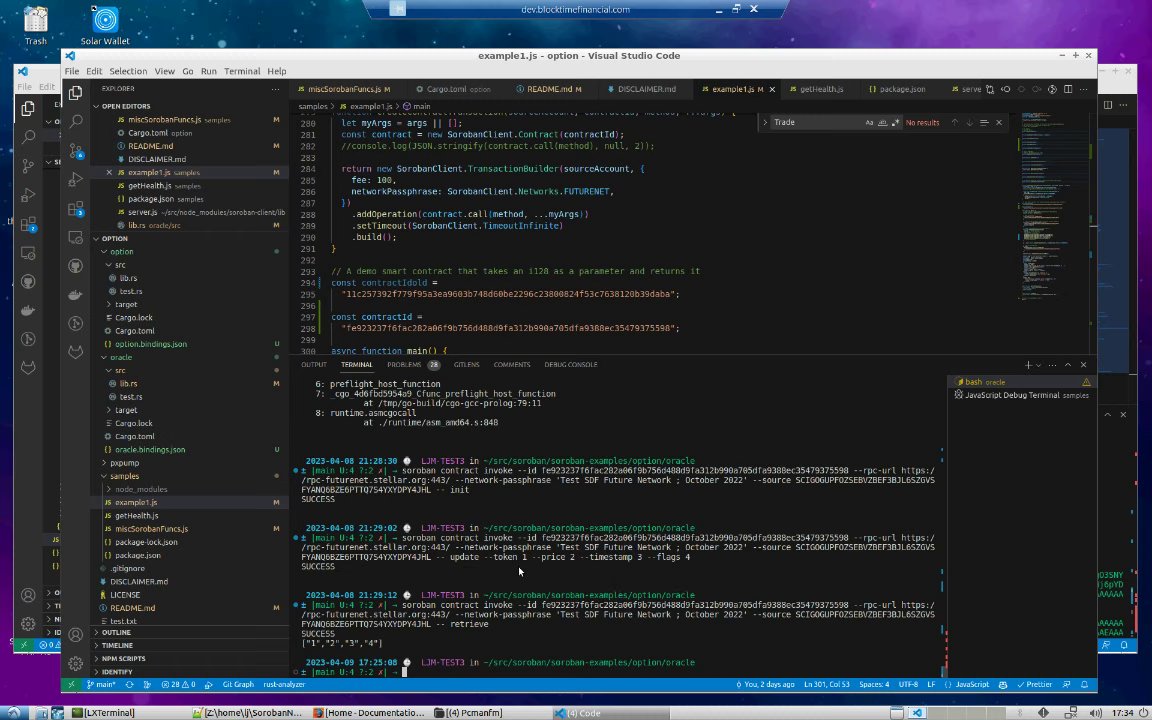
Task: Collapse the OPEN EDITORS section
Action: tap(125, 106)
